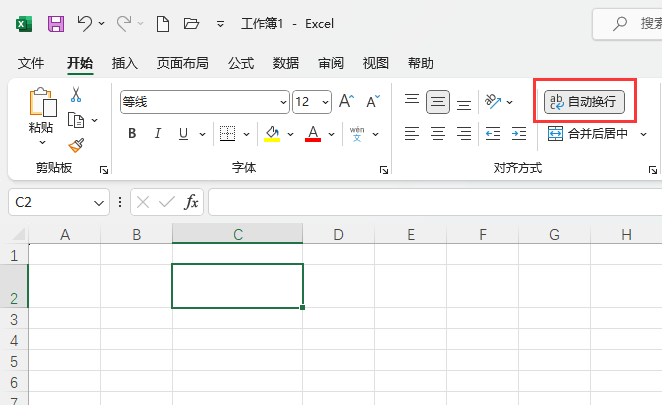662x405 pixels.
Task: Switch to the 视图 tab
Action: [376, 63]
